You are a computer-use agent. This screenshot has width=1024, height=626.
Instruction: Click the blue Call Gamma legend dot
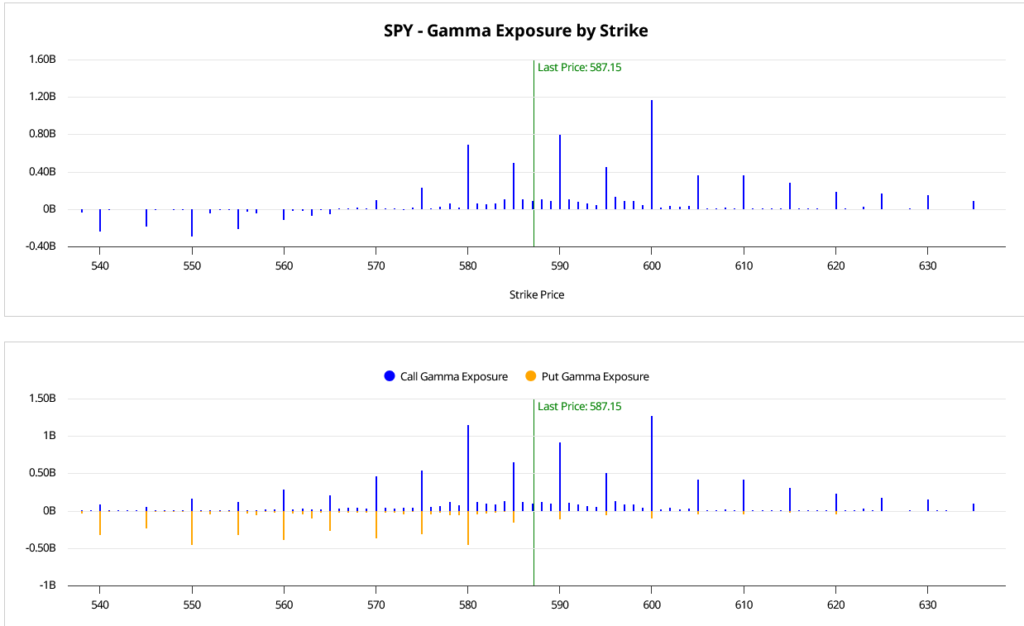pyautogui.click(x=390, y=376)
